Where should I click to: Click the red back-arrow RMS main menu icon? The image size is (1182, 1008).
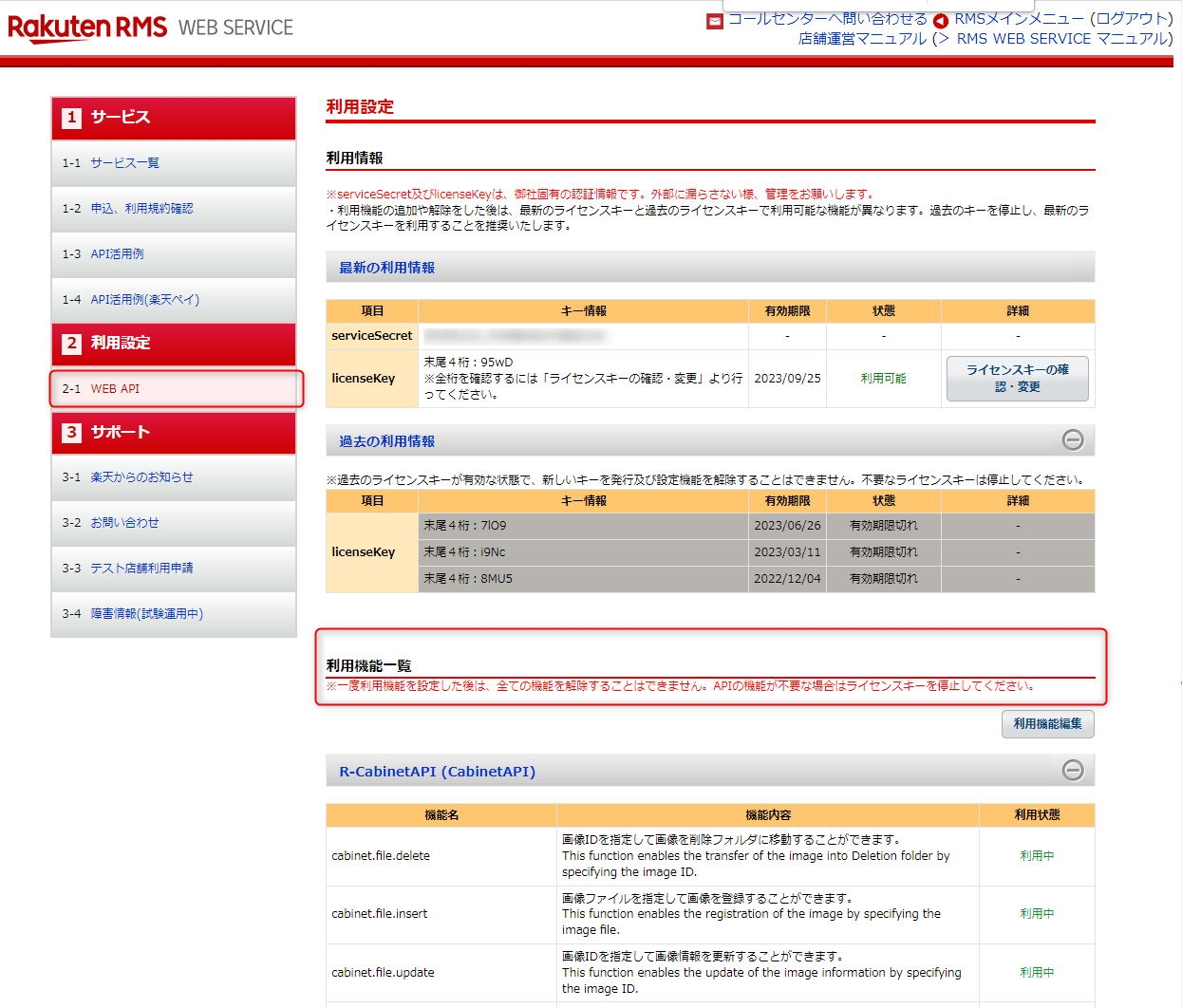(x=941, y=21)
